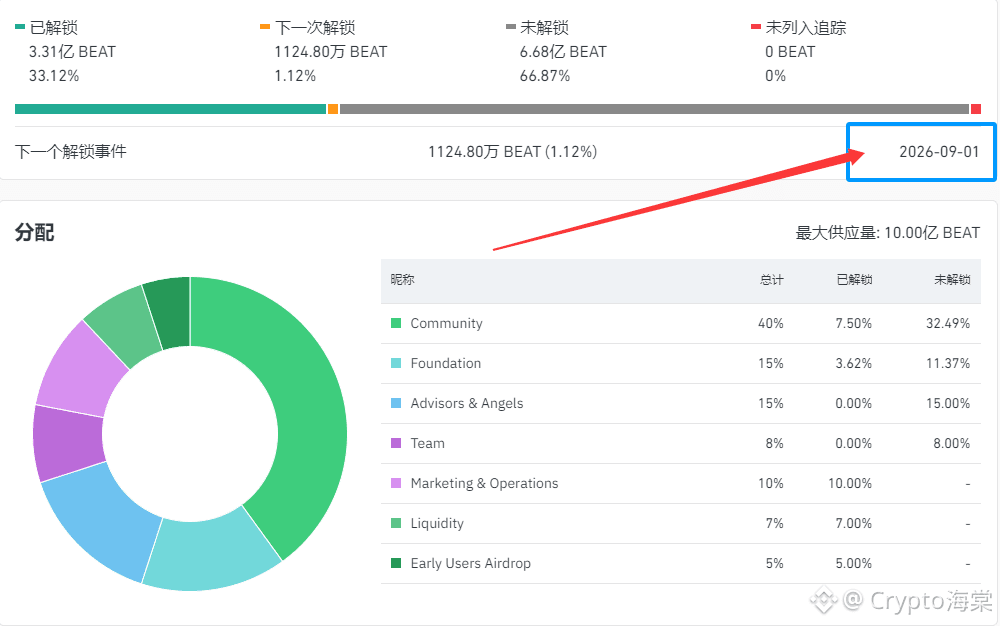1000x626 pixels.
Task: Click the Early Users Airdrop legend swatch
Action: point(396,563)
